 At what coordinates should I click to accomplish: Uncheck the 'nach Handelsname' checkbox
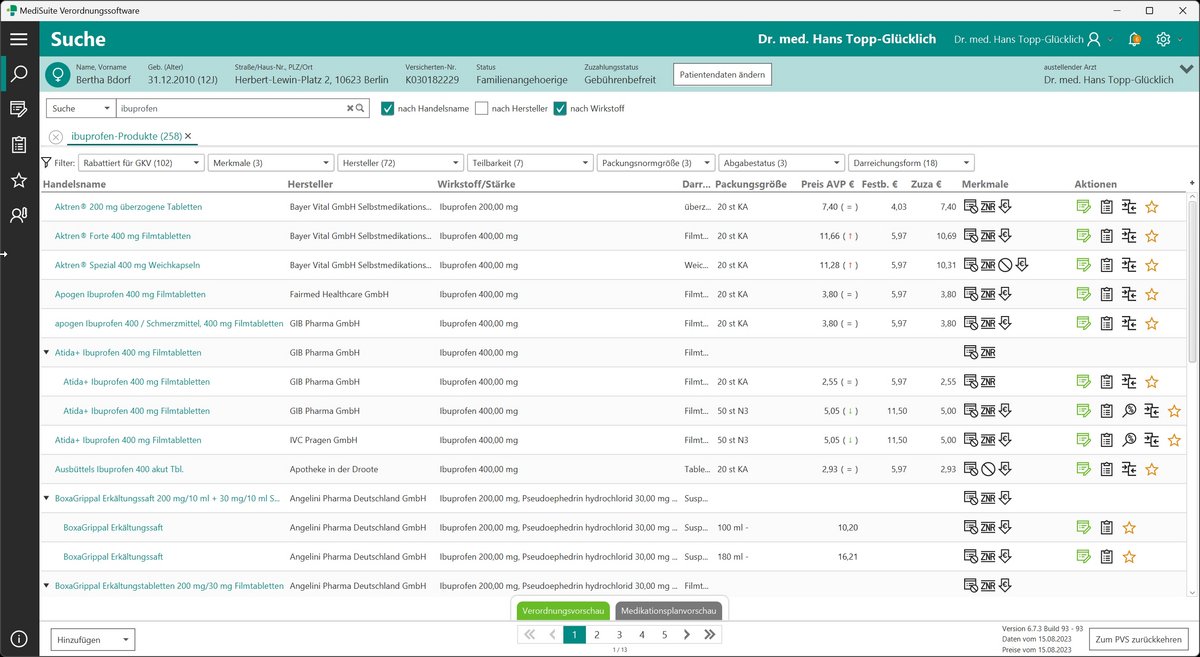point(388,108)
